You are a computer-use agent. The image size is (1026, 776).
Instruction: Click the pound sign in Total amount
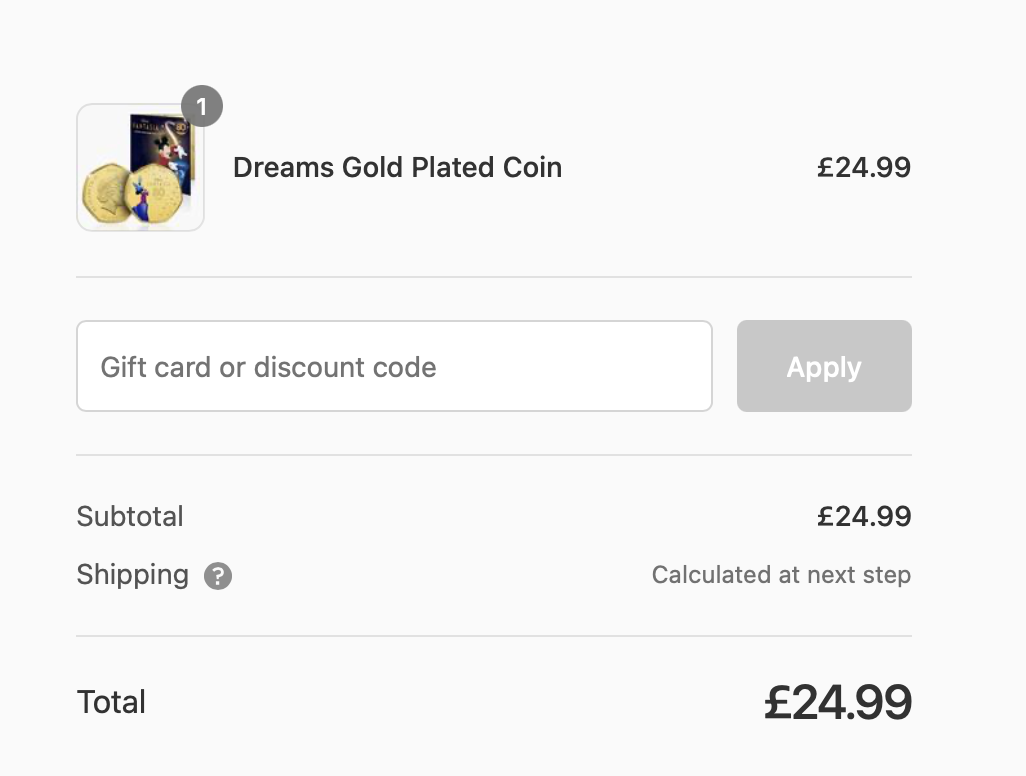[x=779, y=703]
